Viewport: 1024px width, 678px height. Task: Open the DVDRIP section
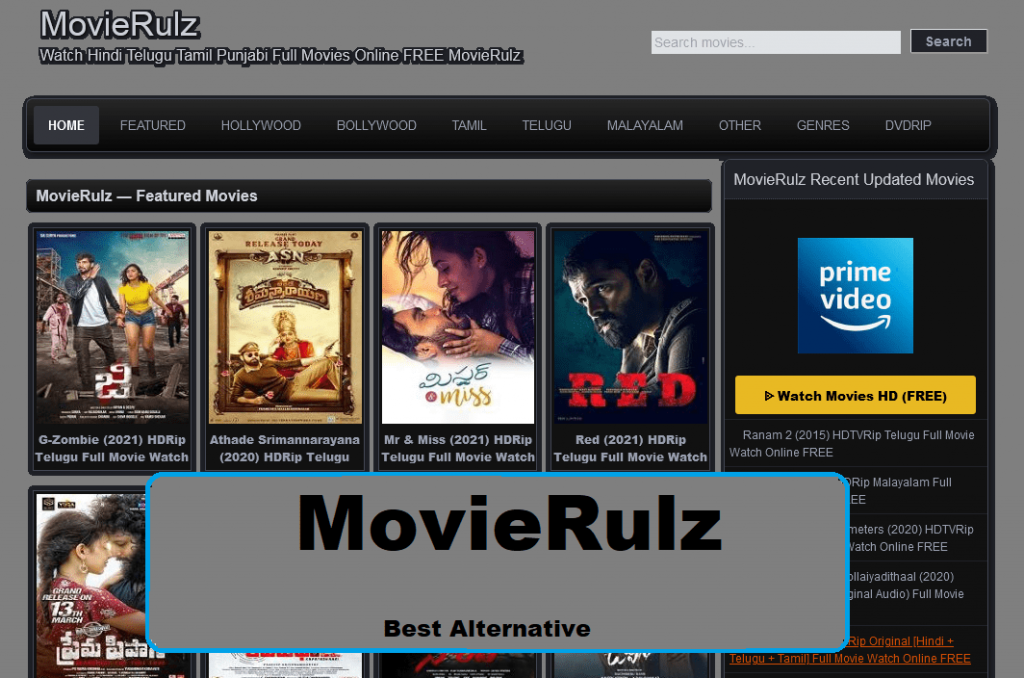click(x=907, y=125)
